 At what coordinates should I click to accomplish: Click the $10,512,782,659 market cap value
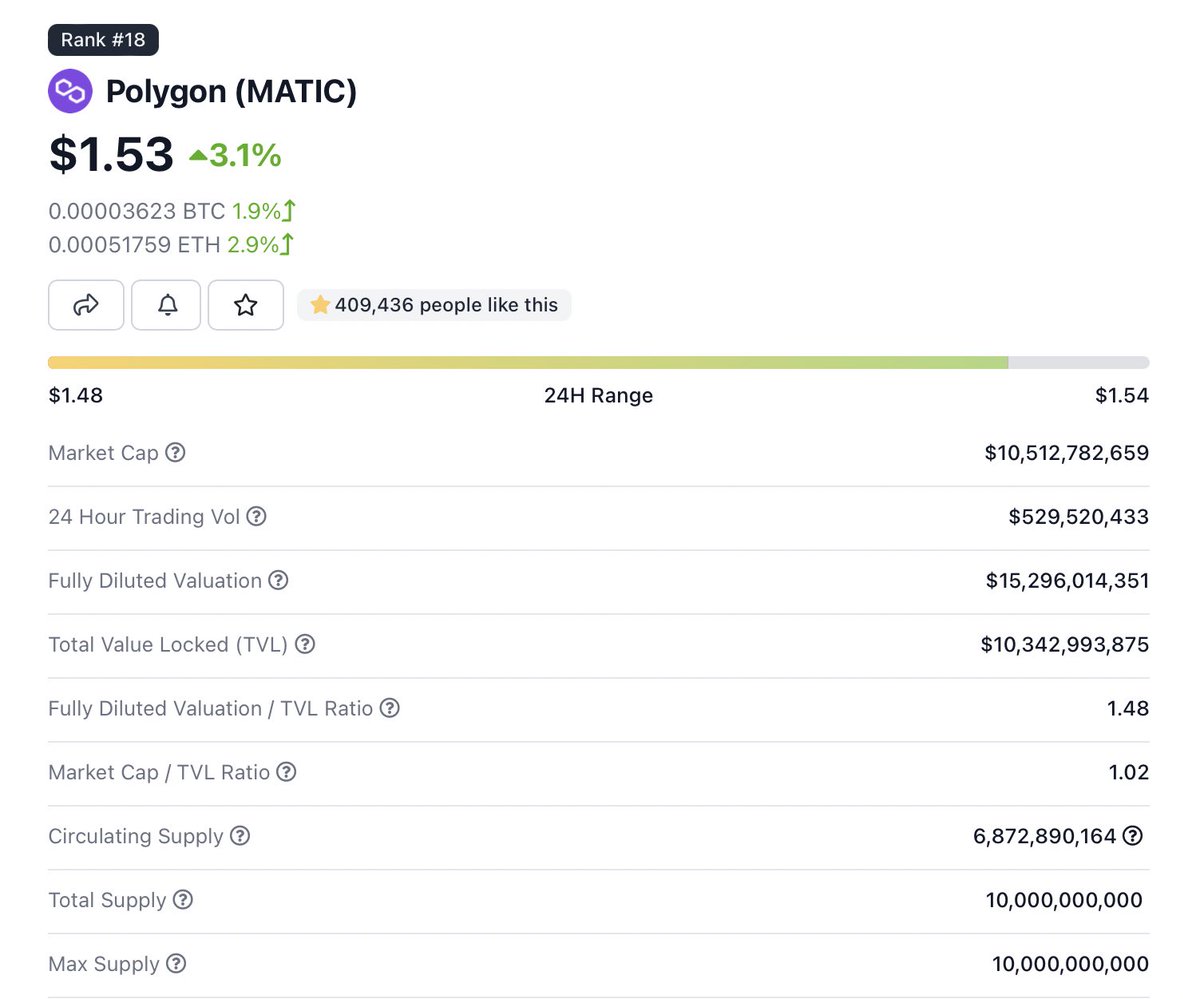coord(1067,453)
